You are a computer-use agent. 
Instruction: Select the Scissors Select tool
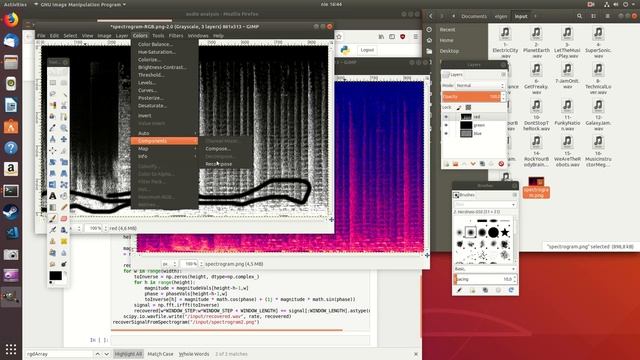tap(64, 105)
